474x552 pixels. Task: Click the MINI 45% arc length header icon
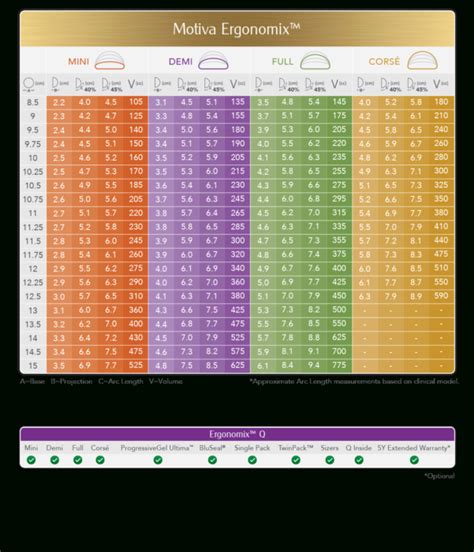111,85
